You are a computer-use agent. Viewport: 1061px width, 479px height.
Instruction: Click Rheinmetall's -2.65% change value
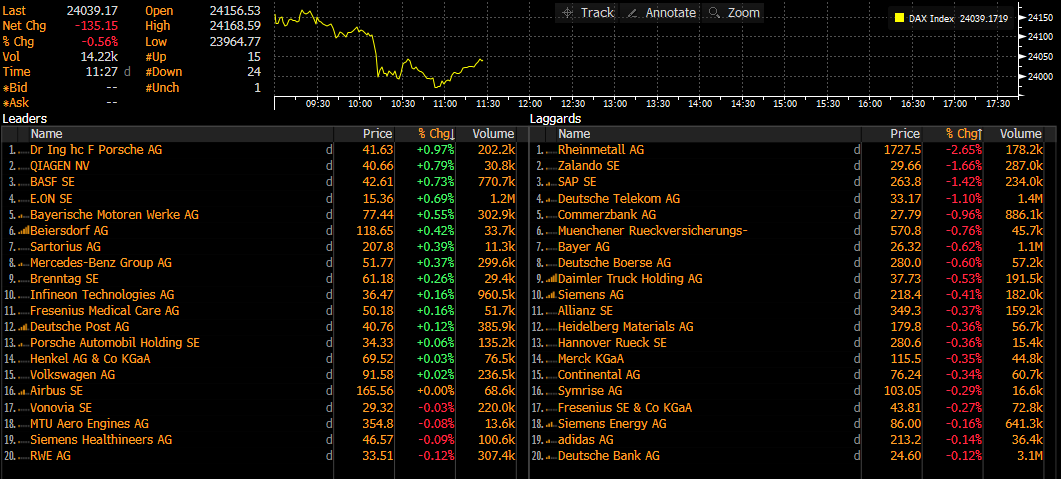pos(964,150)
